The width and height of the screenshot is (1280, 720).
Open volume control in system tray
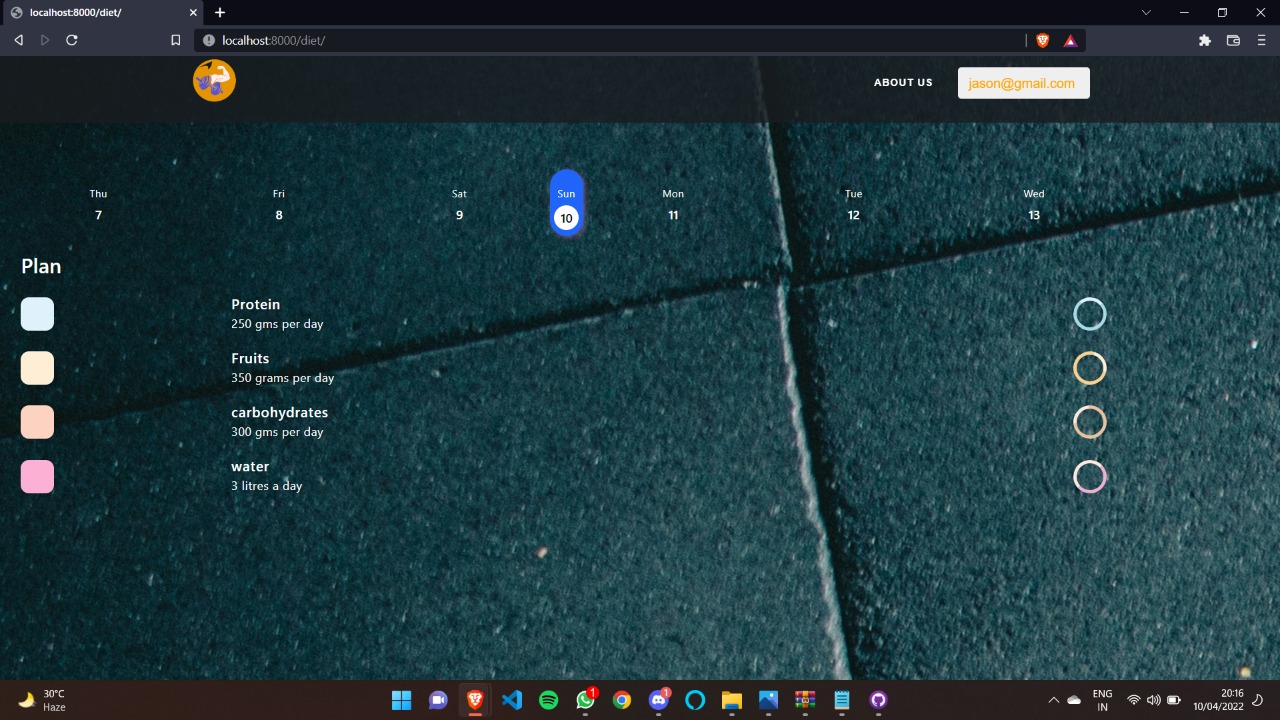[x=1154, y=700]
